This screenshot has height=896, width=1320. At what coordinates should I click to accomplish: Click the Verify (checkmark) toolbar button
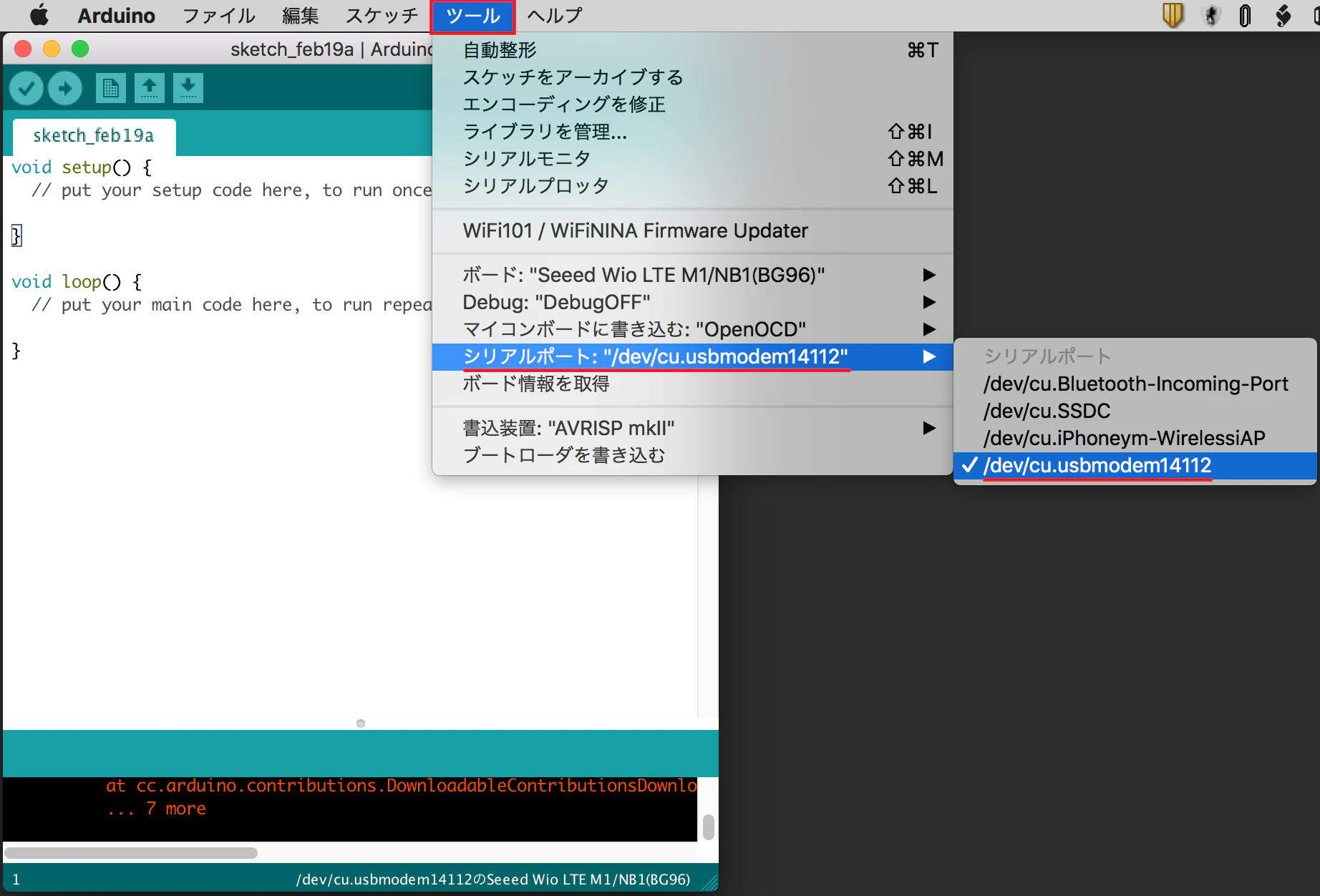click(26, 89)
